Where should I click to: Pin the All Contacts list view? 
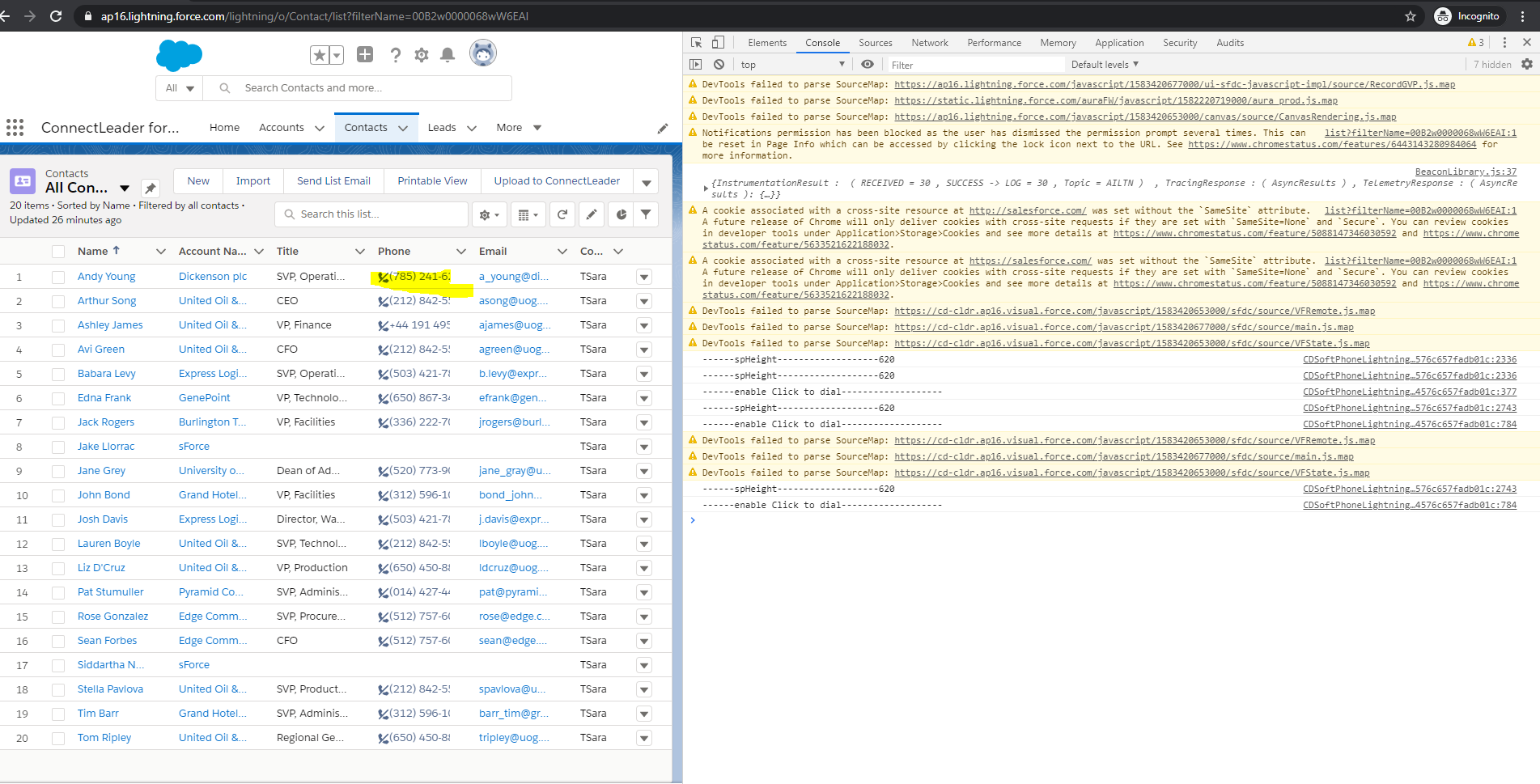click(150, 188)
